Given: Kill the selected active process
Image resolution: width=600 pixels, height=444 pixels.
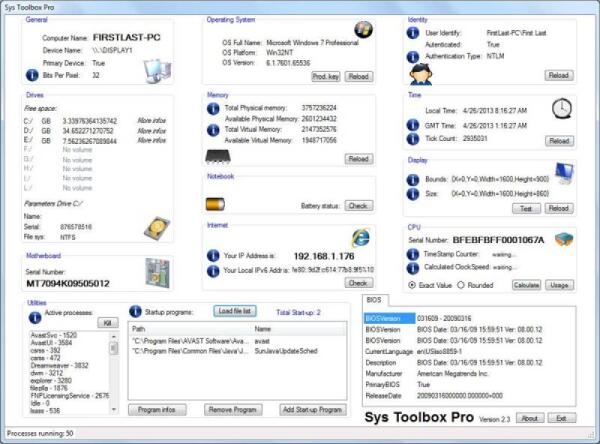Looking at the screenshot, I should [107, 323].
